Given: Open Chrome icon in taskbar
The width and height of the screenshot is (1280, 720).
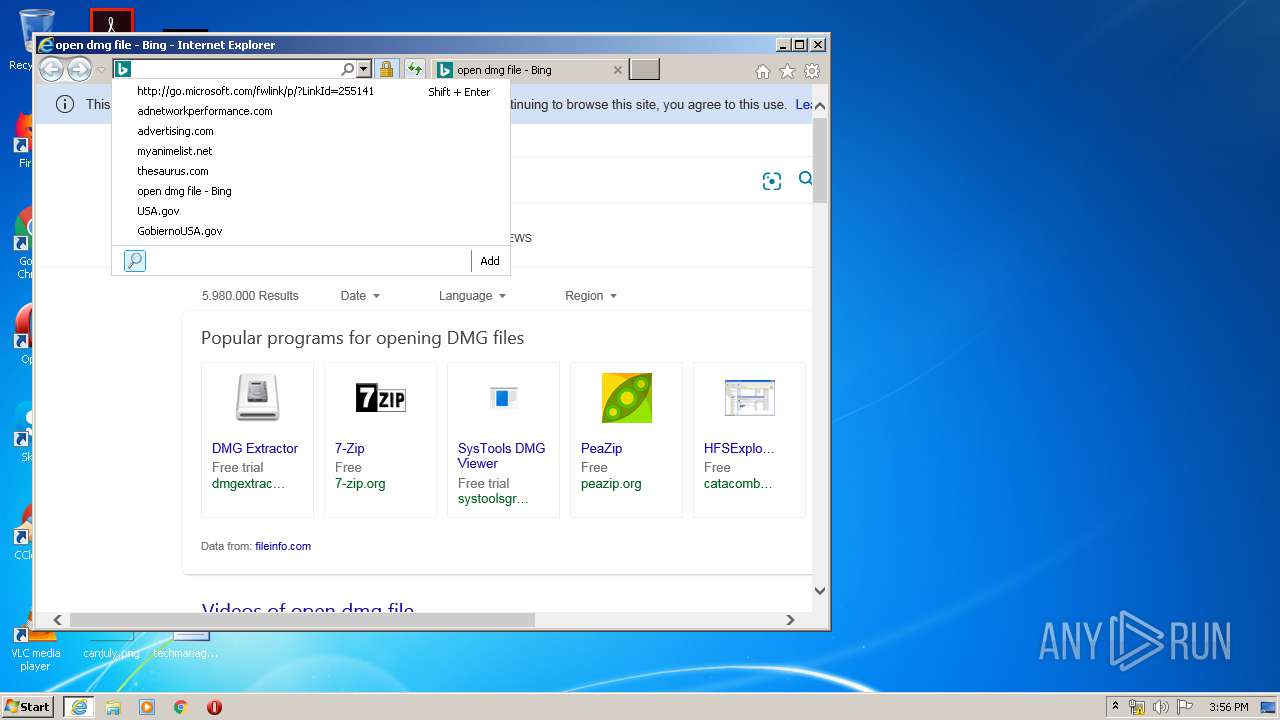Looking at the screenshot, I should (181, 707).
